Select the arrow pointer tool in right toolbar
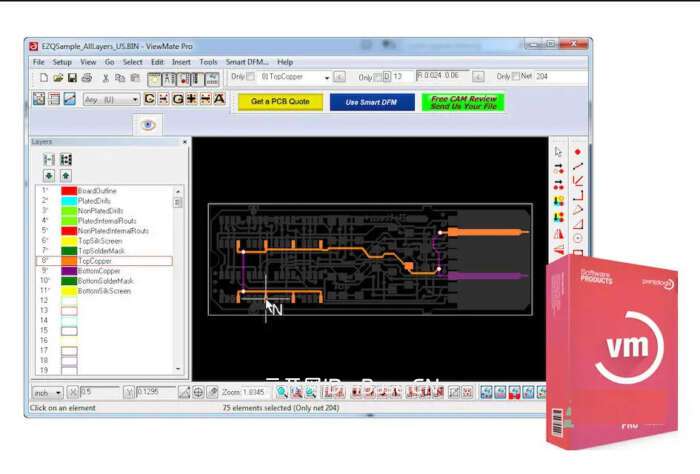The image size is (700, 474). 558,152
